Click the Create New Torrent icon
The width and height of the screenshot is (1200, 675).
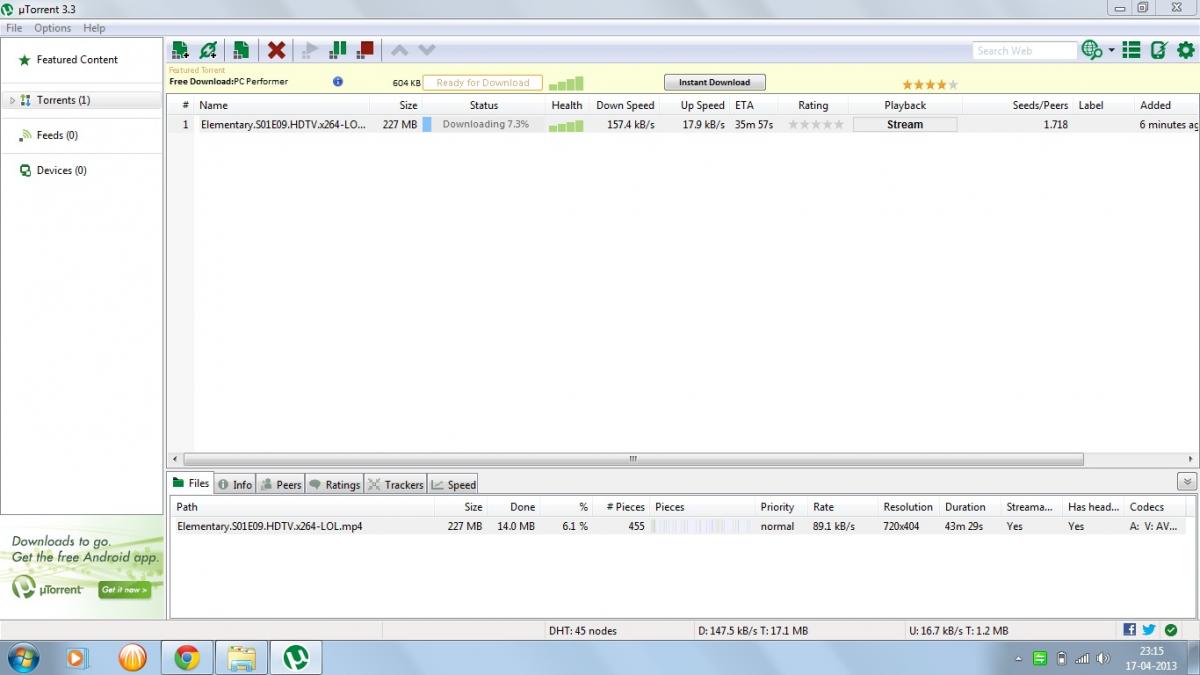pos(241,50)
